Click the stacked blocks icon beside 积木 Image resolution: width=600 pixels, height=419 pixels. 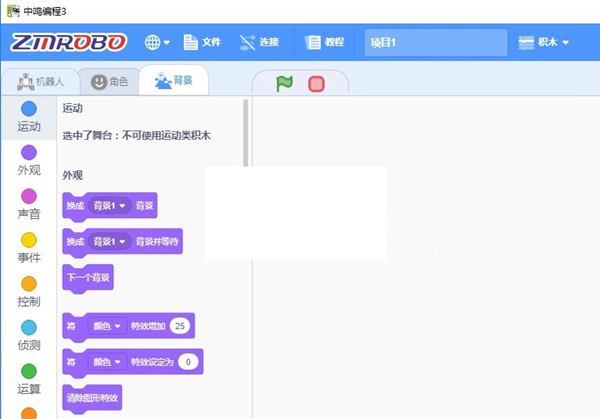[x=526, y=42]
